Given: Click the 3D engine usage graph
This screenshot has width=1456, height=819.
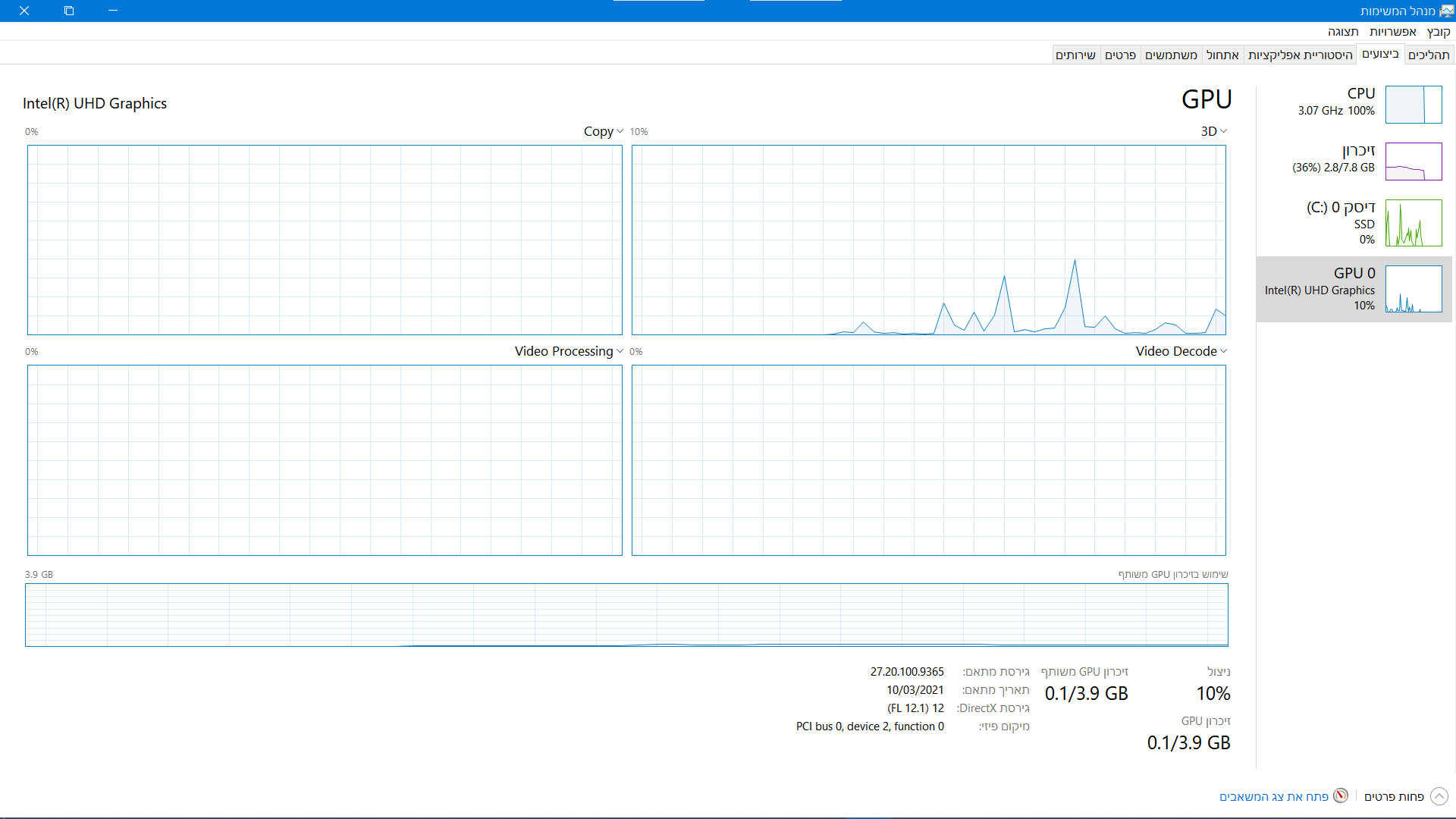Looking at the screenshot, I should [928, 240].
